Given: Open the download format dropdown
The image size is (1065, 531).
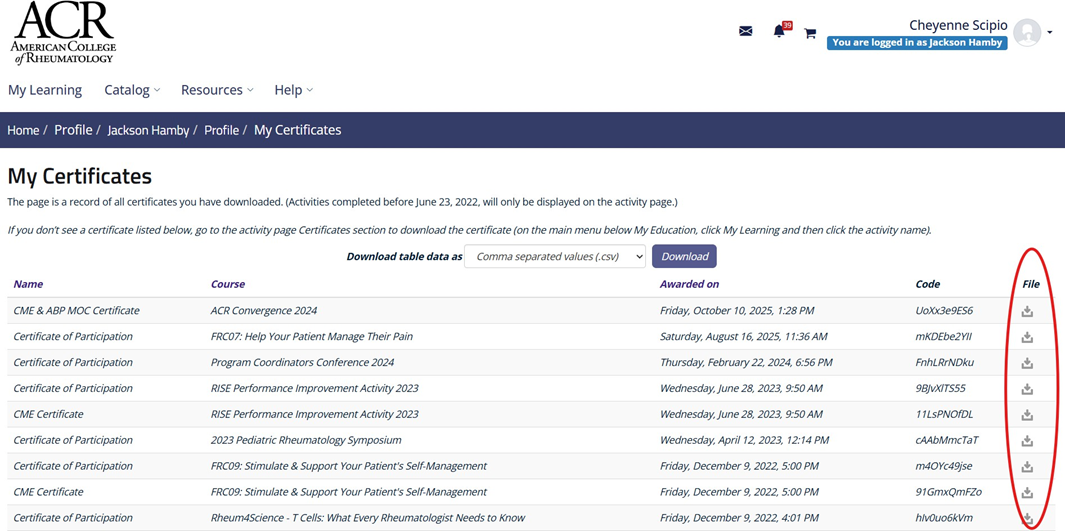Looking at the screenshot, I should (x=555, y=257).
